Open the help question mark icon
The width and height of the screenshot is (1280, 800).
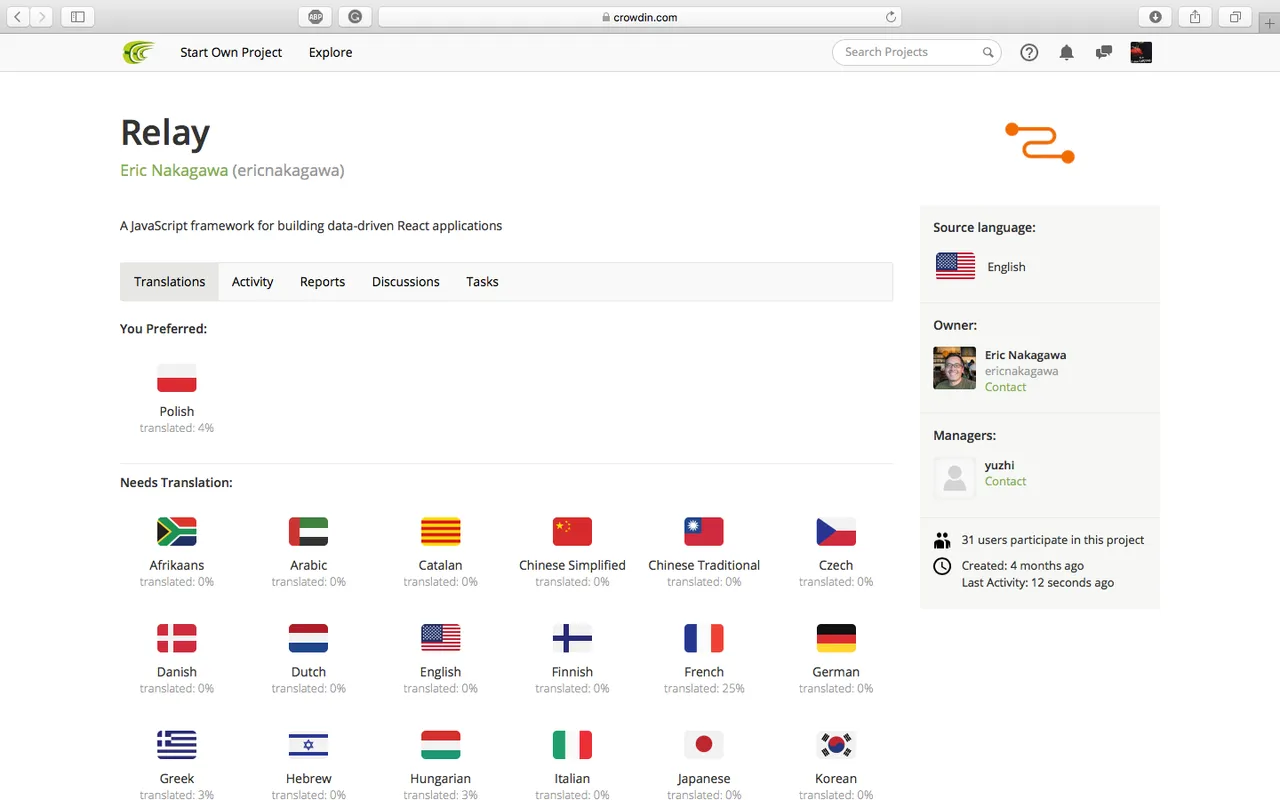coord(1029,53)
